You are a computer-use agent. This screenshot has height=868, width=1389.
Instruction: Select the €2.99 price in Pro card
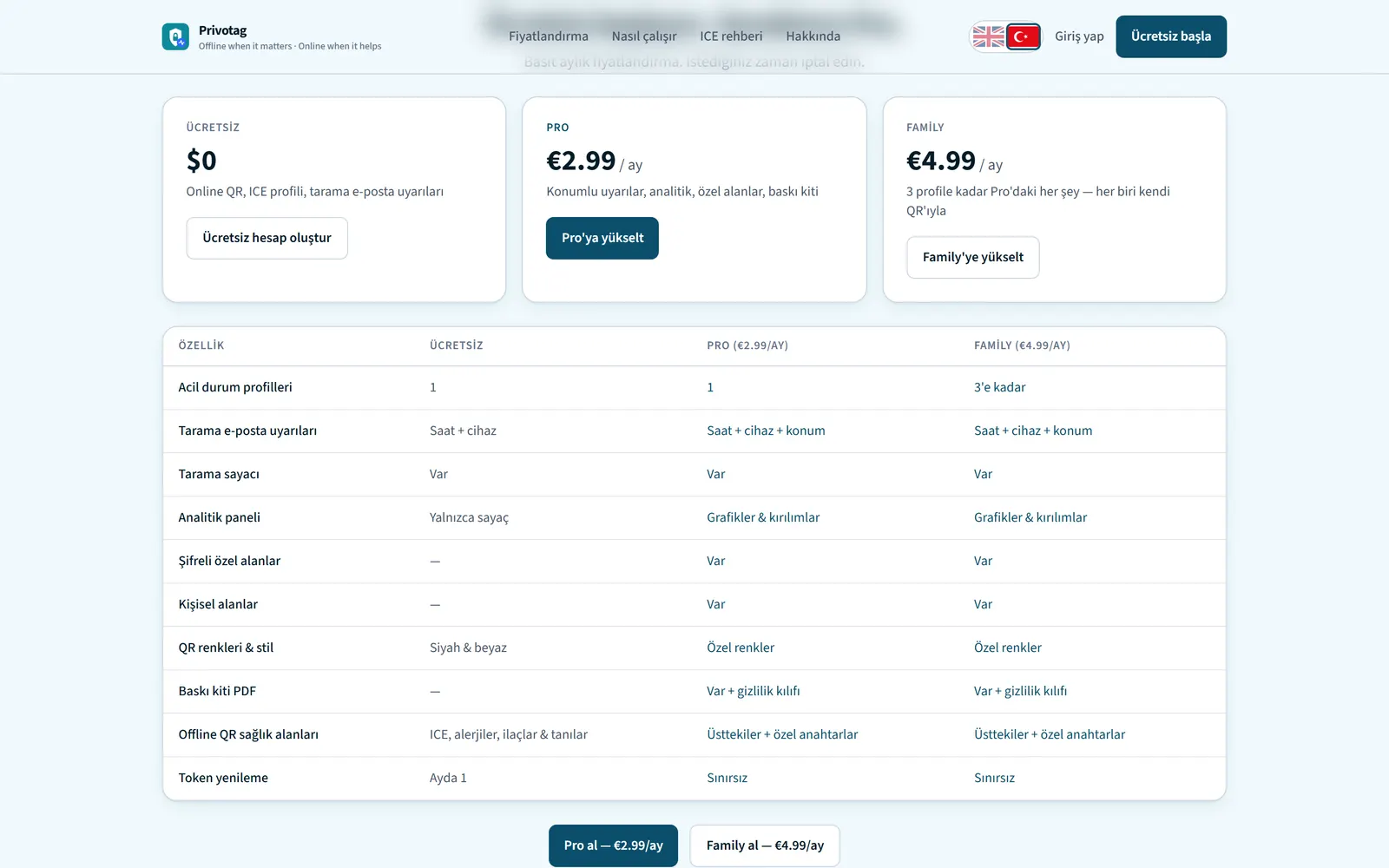coord(581,161)
